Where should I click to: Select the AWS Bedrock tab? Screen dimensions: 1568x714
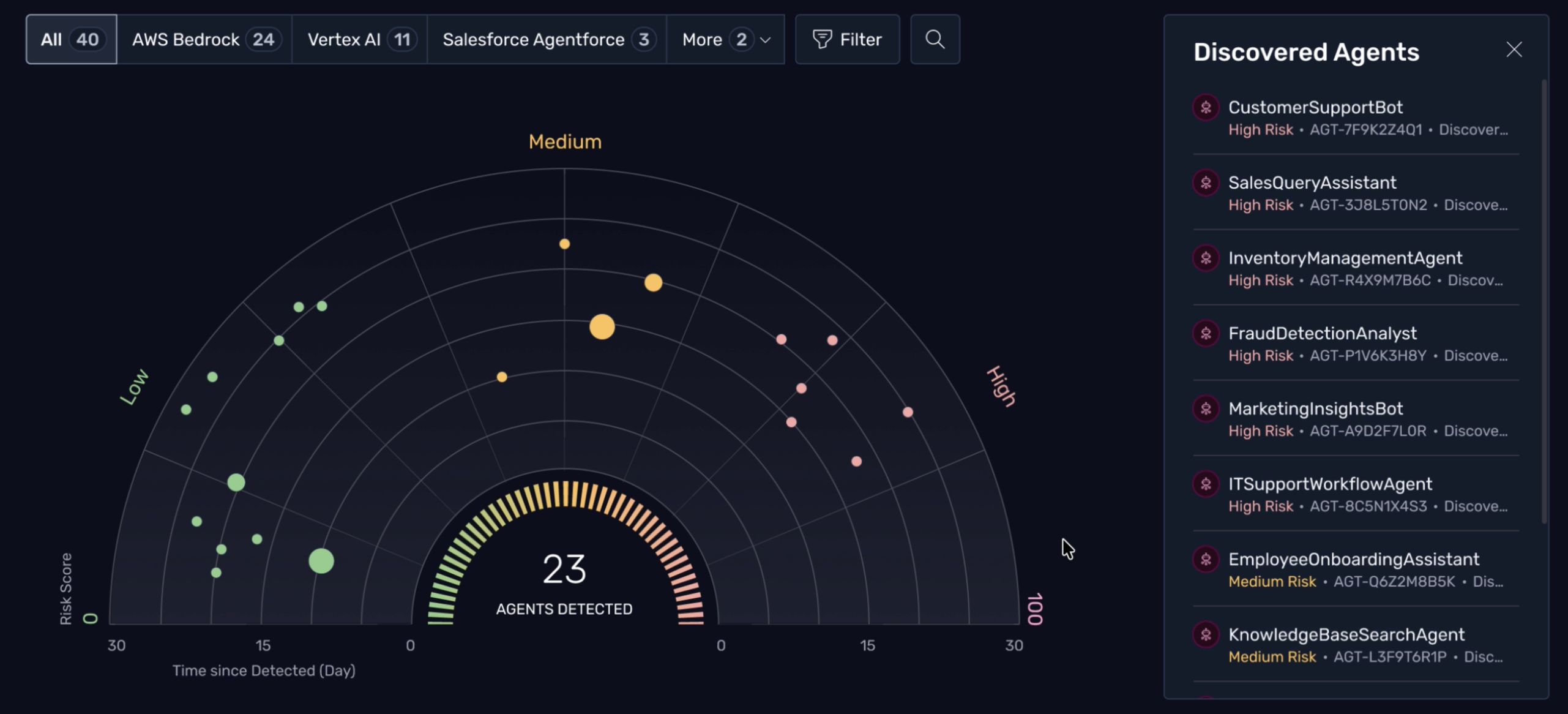(204, 40)
